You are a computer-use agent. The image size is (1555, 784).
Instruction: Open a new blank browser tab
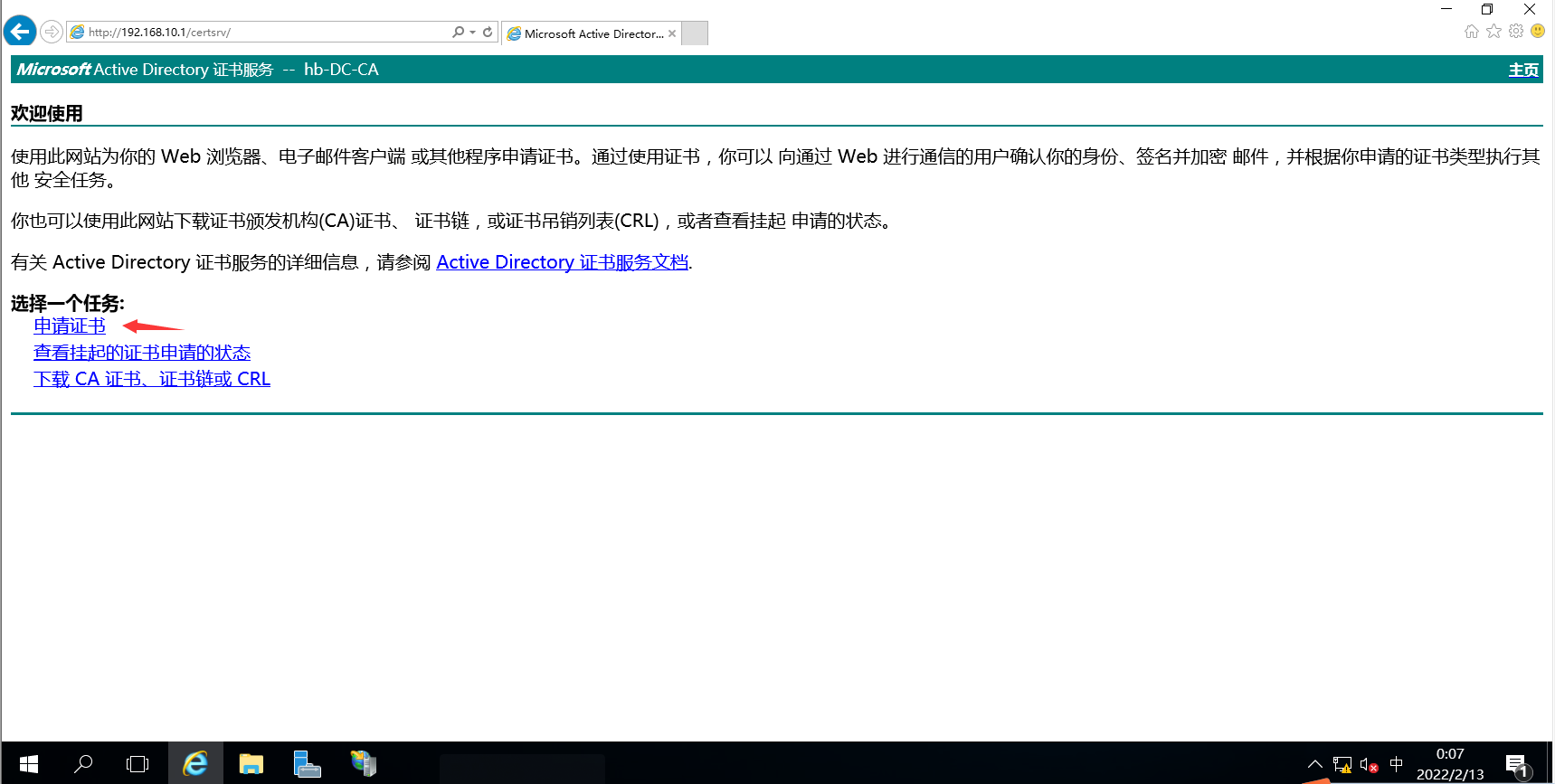[x=694, y=33]
